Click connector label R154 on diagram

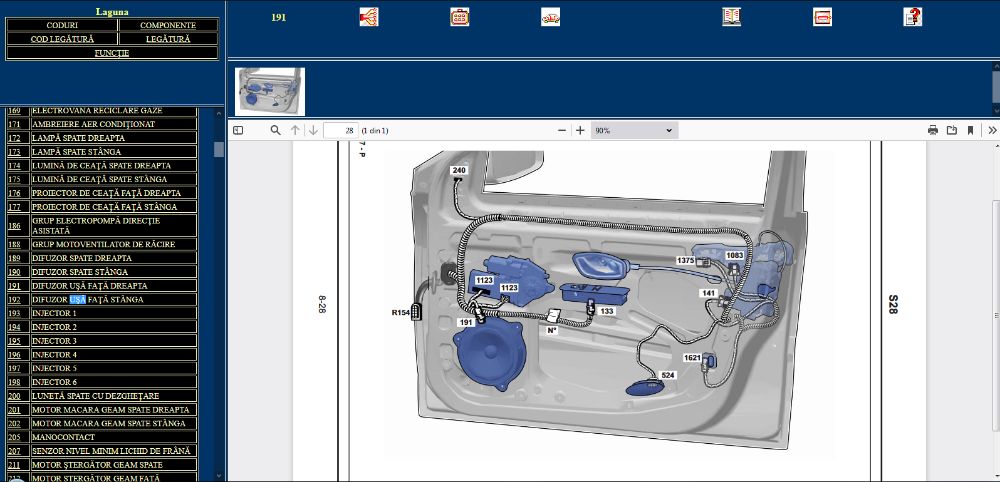[401, 312]
